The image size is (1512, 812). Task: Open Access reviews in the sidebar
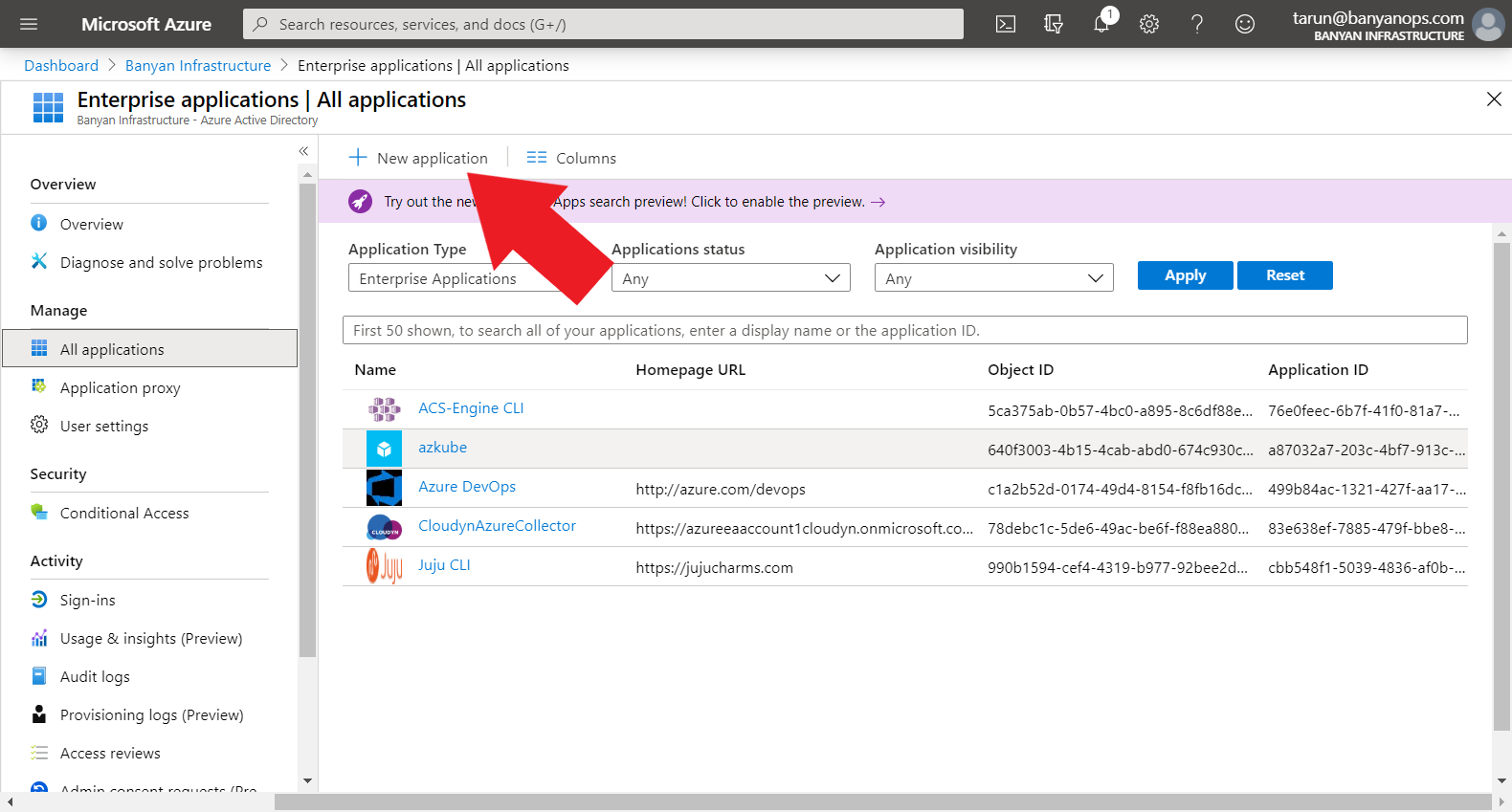(x=110, y=753)
